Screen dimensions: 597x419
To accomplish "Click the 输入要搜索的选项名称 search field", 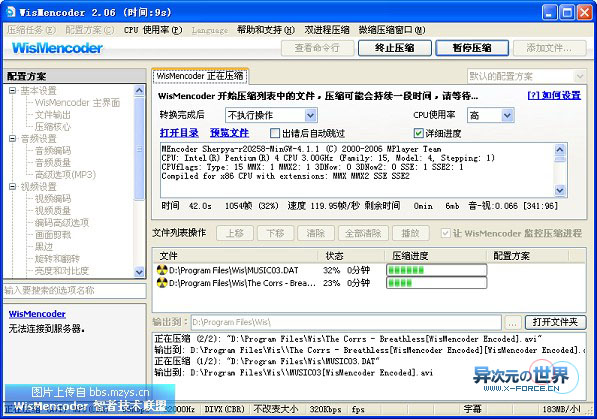I will (74, 291).
